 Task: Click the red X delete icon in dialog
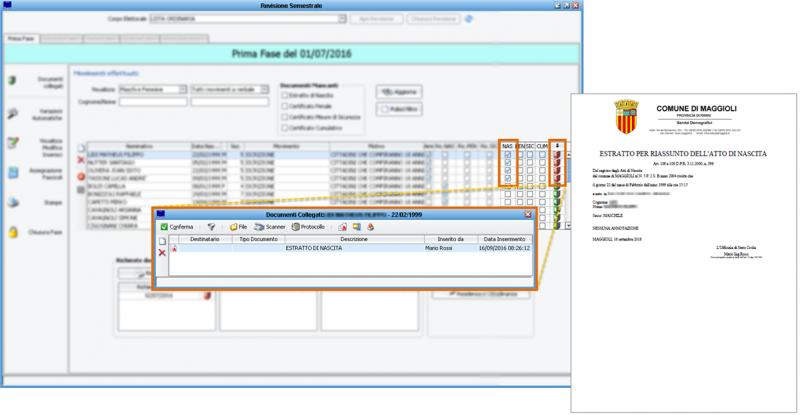coord(162,253)
